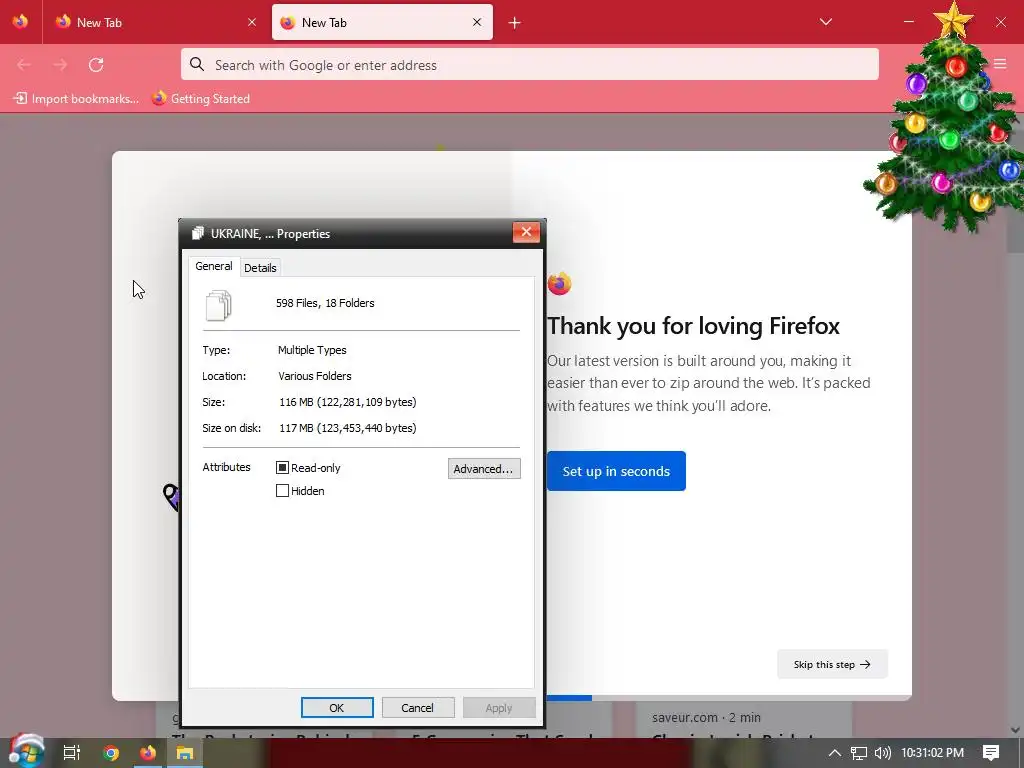1024x768 pixels.
Task: Launch Google Chrome from taskbar
Action: click(x=110, y=753)
